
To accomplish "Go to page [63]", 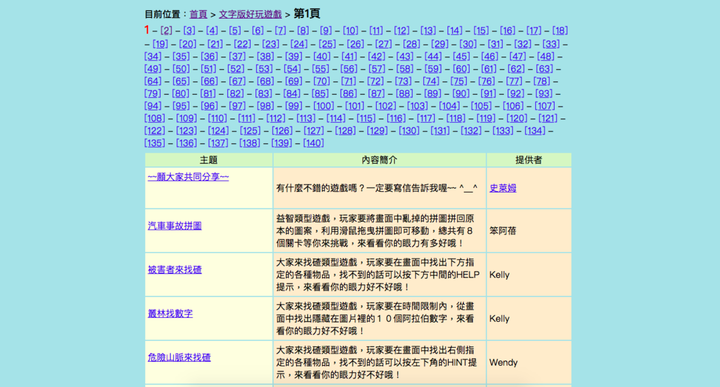I will point(544,69).
